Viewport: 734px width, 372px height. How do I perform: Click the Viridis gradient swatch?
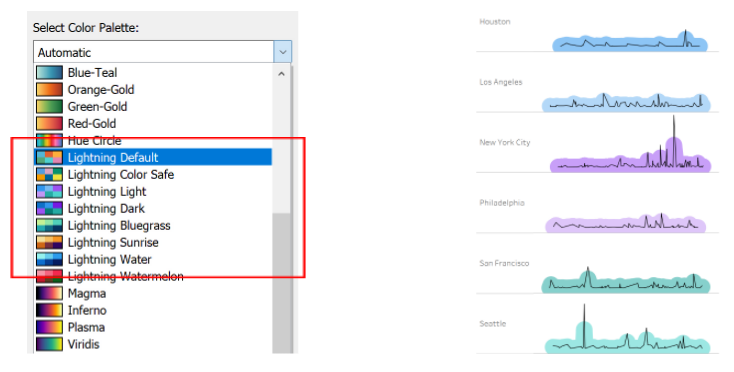tap(49, 344)
